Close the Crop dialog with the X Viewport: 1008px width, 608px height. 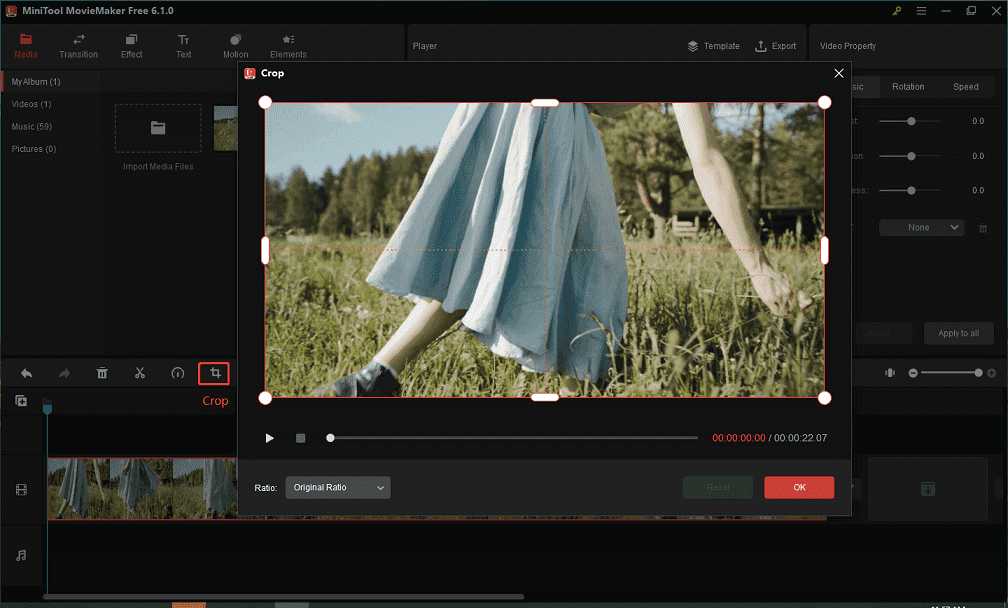click(839, 73)
